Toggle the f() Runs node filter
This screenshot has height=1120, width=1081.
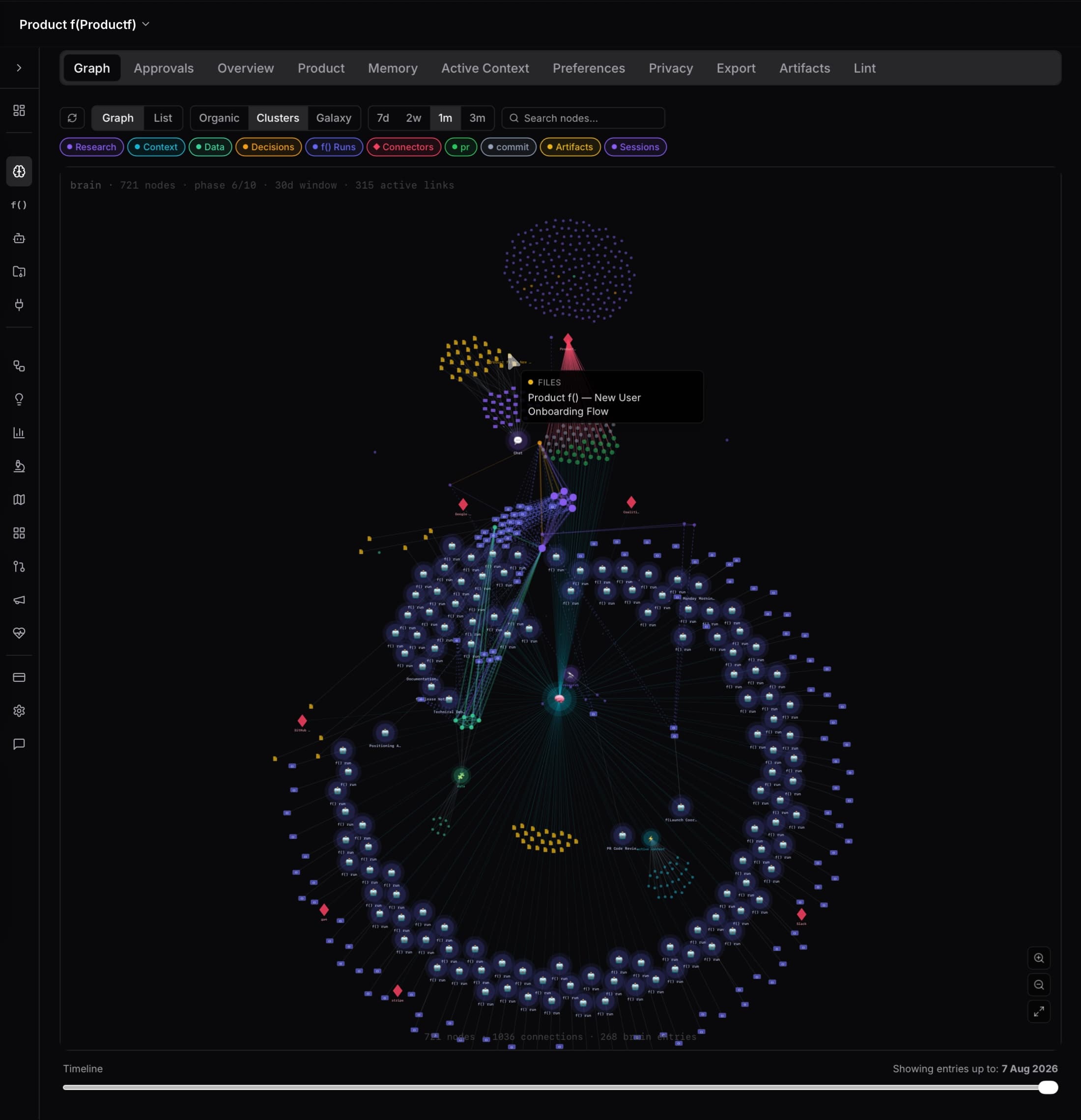click(334, 147)
